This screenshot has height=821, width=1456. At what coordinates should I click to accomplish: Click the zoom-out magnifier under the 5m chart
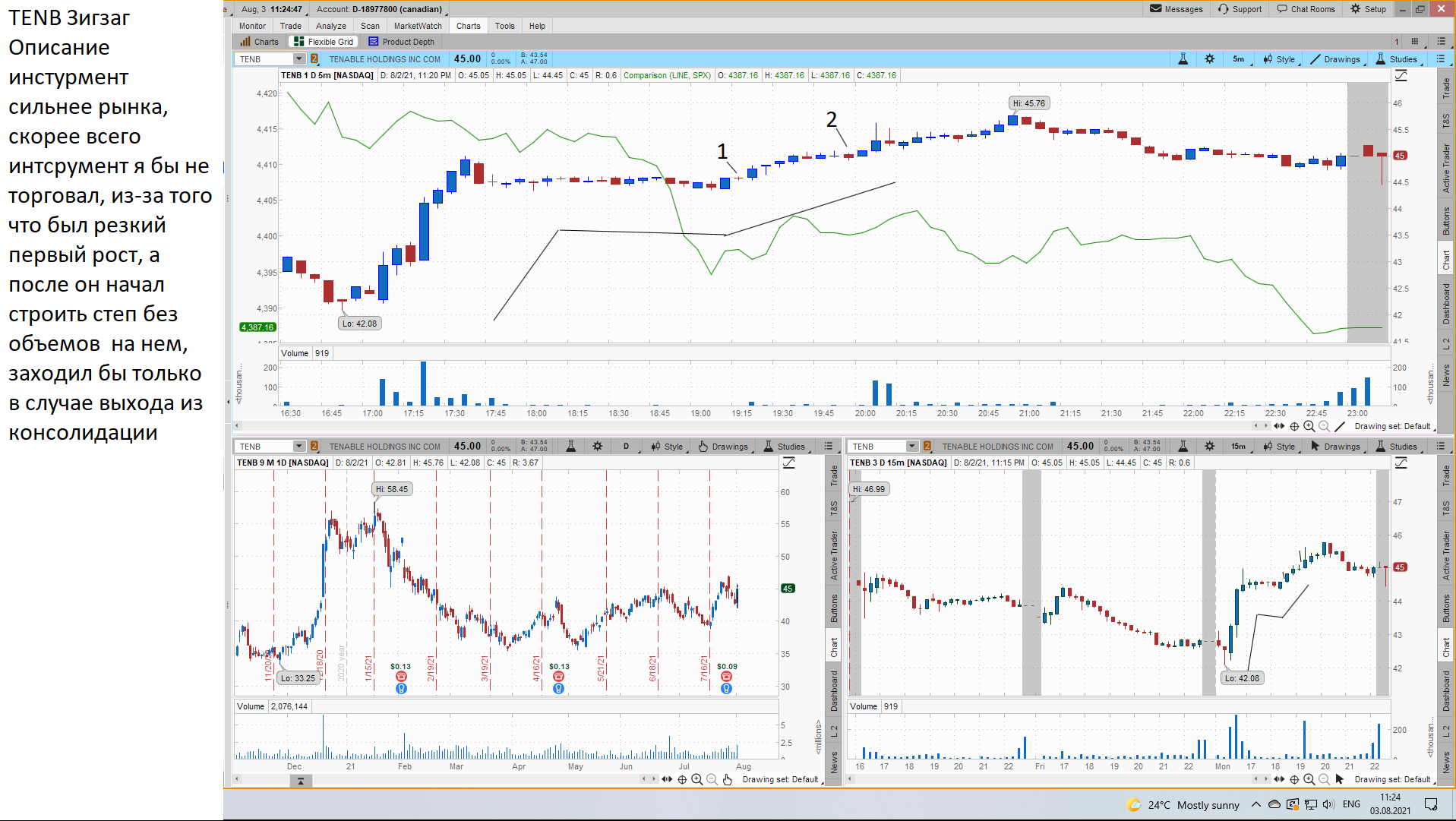(x=1325, y=427)
